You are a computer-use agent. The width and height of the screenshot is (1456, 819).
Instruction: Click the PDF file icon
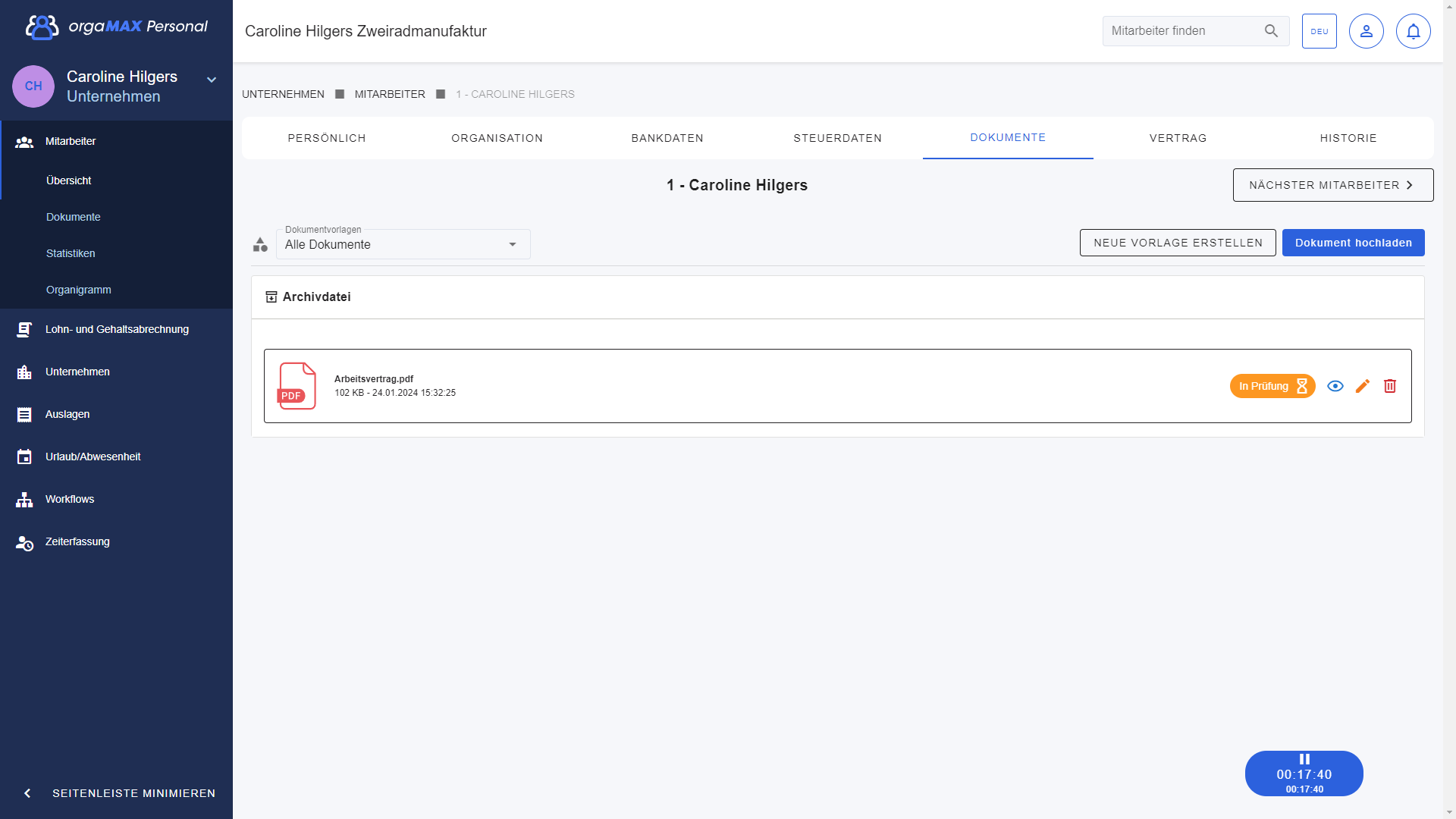pos(297,386)
